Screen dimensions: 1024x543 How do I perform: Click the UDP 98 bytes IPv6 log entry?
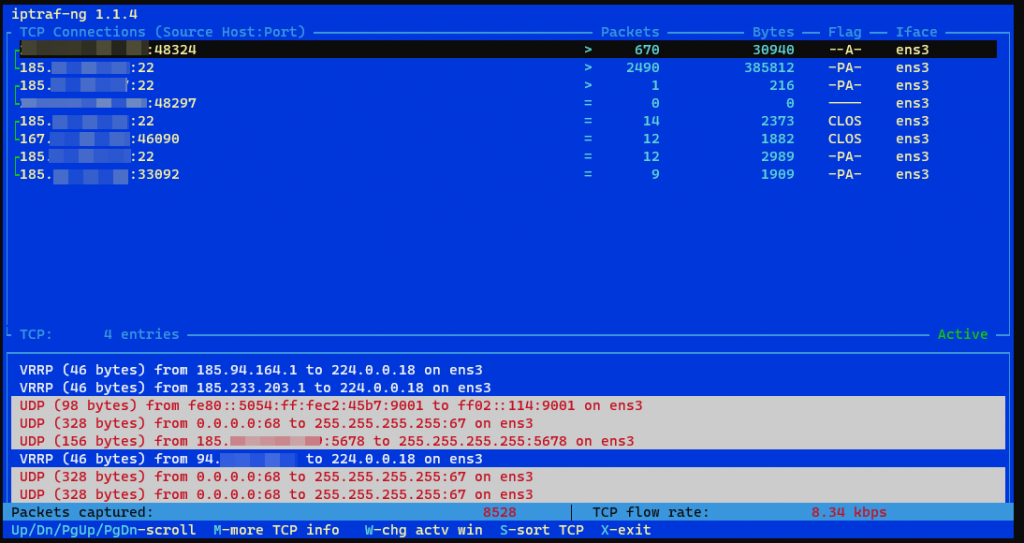pyautogui.click(x=330, y=406)
